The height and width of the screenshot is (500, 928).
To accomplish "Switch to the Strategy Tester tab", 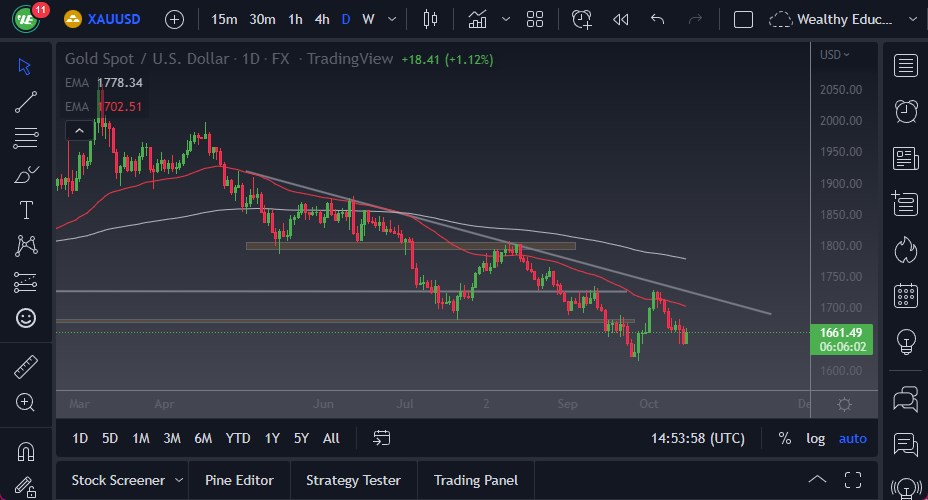I will point(353,480).
